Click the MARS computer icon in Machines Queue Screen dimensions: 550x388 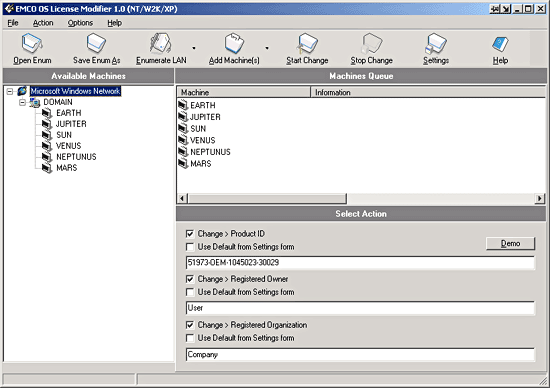[183, 163]
